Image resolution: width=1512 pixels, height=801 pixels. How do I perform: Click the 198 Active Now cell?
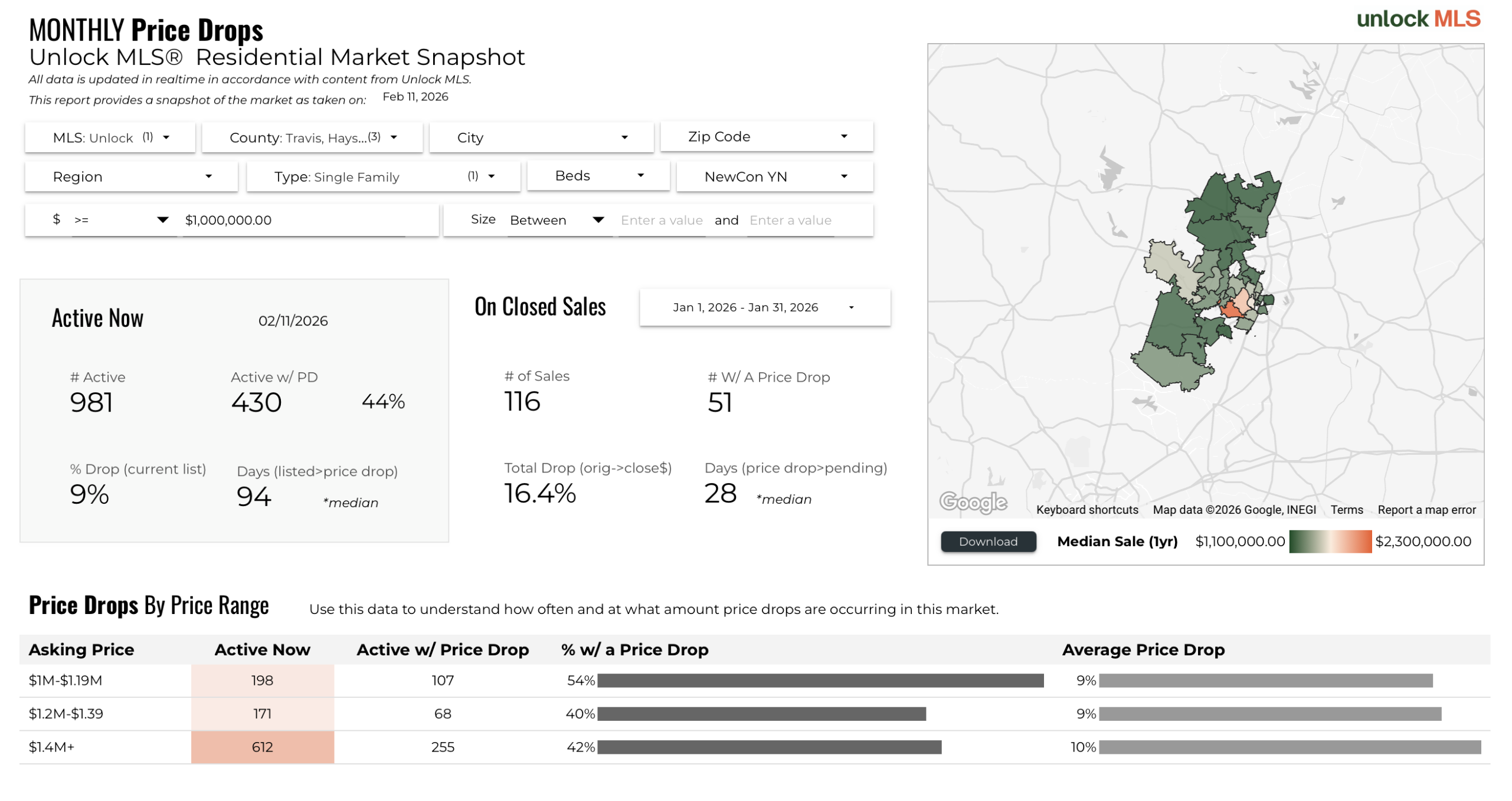coord(262,681)
